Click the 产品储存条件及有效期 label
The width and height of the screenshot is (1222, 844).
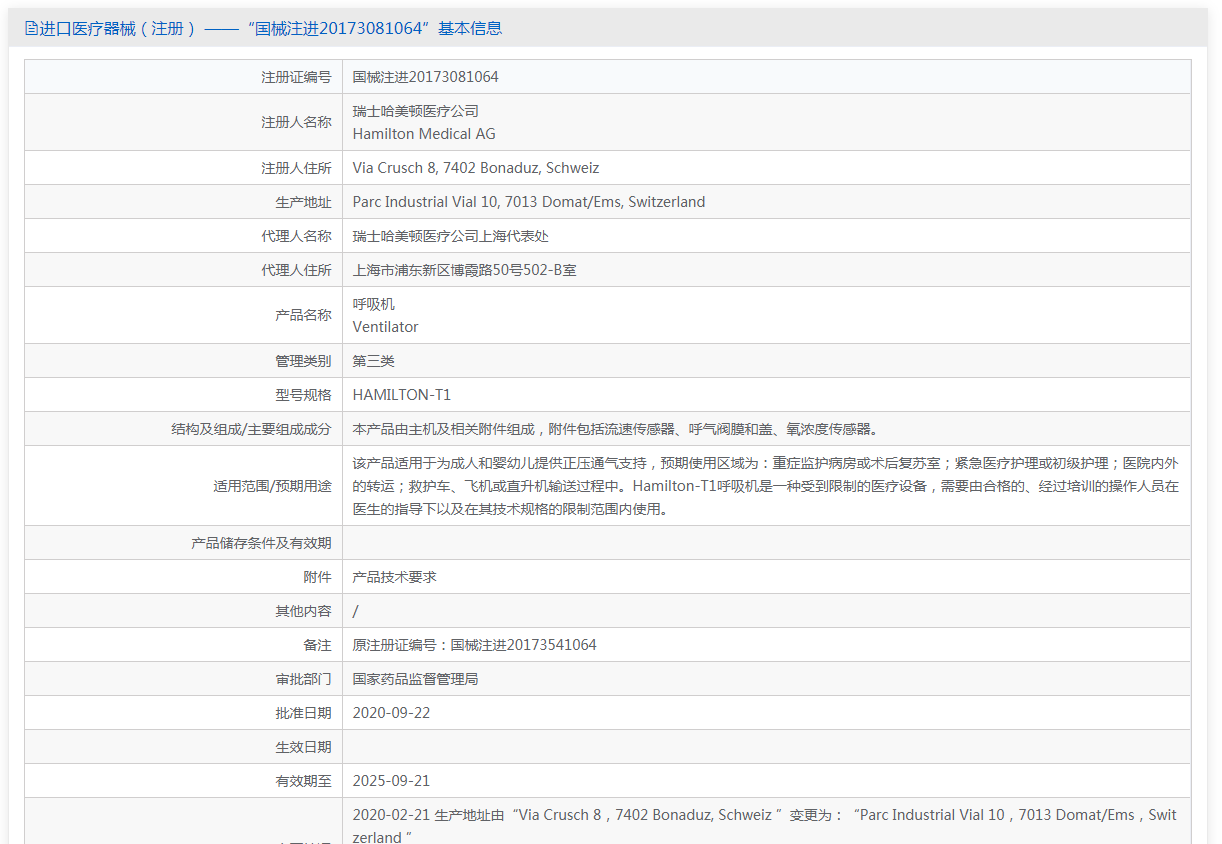coord(261,543)
